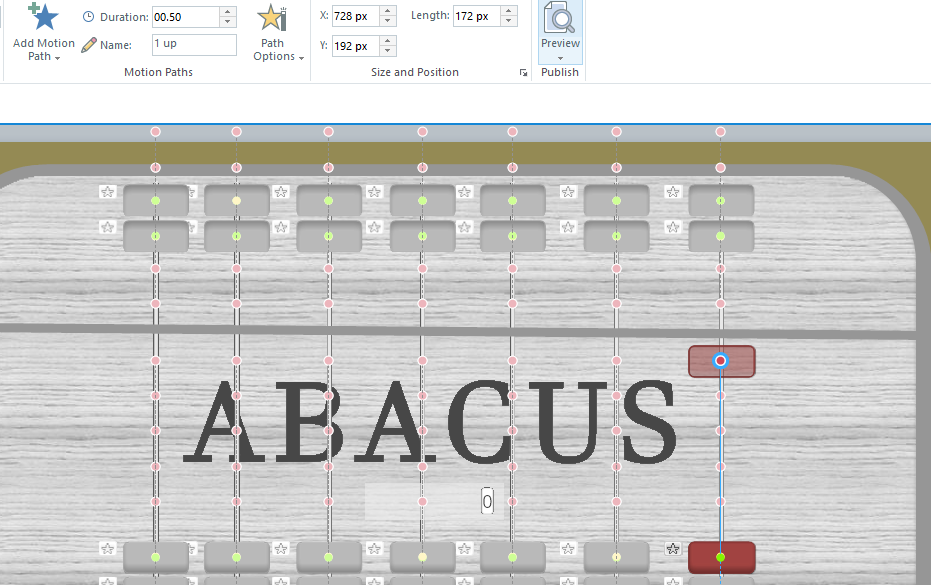Expand the Preview dropdown arrow
931x585 pixels.
tap(560, 57)
